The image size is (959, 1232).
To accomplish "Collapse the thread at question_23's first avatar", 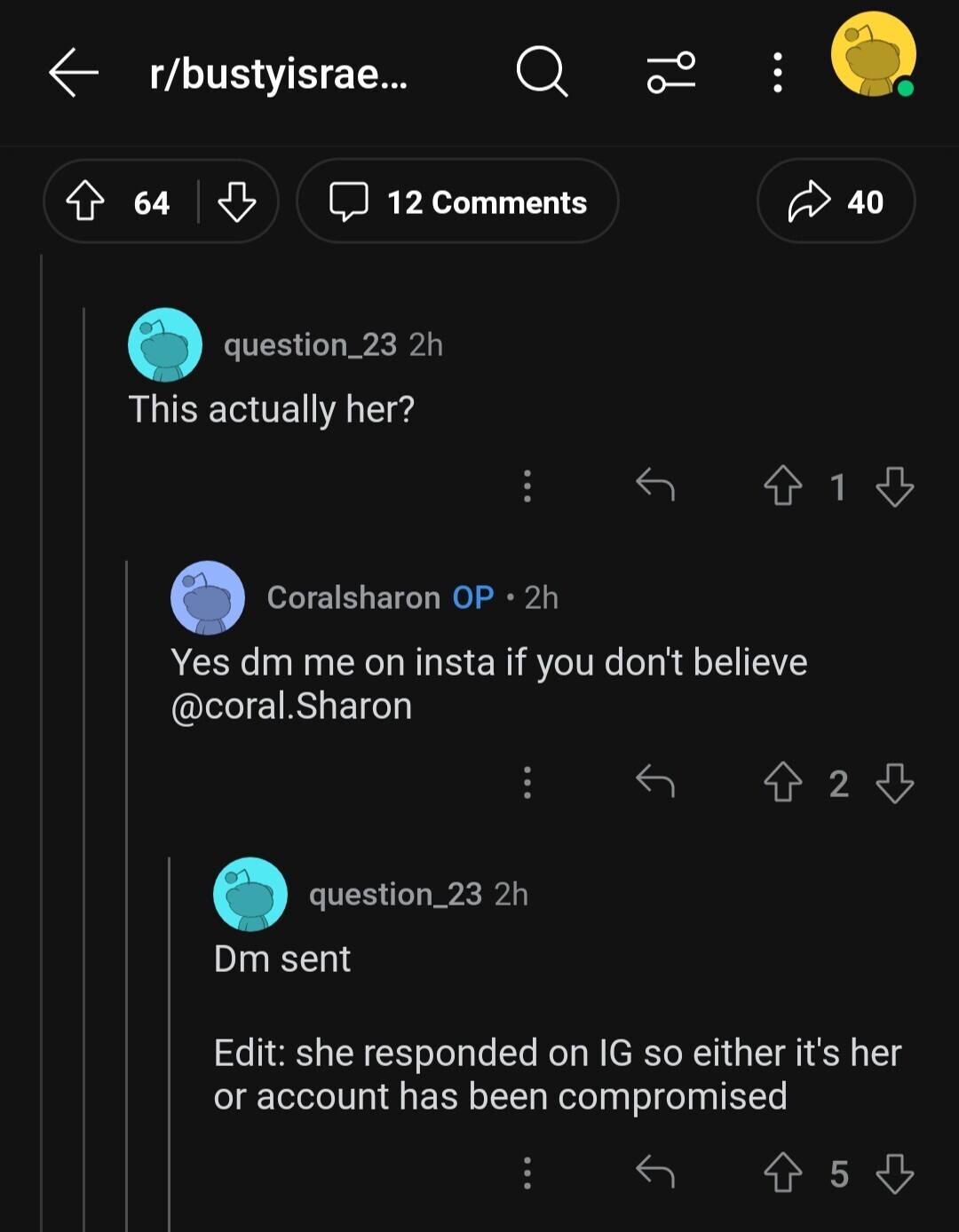I will coord(165,344).
